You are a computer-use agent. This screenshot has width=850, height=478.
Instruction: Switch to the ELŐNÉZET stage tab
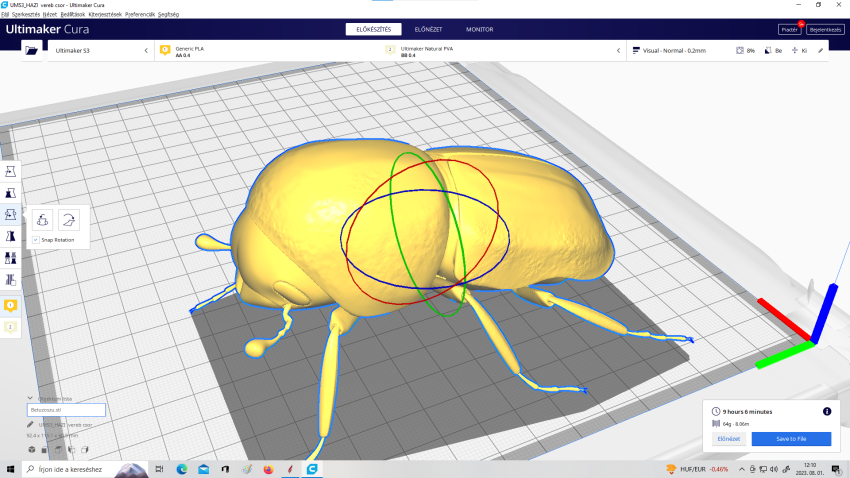click(428, 29)
